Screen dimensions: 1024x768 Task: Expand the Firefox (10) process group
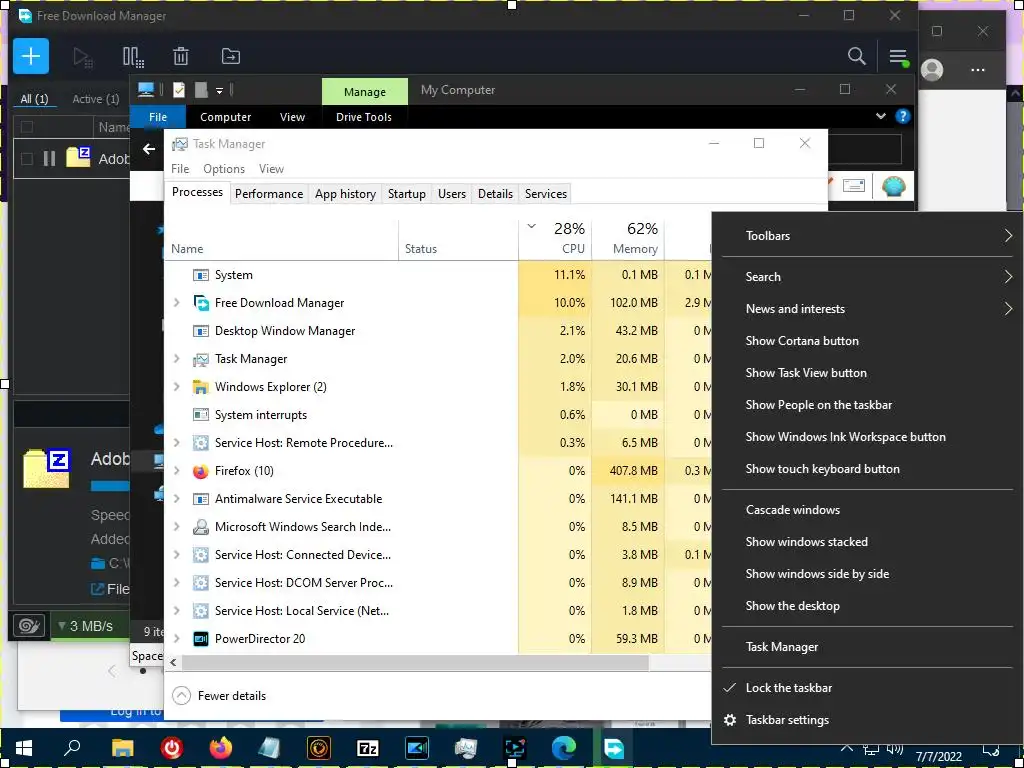tap(176, 471)
